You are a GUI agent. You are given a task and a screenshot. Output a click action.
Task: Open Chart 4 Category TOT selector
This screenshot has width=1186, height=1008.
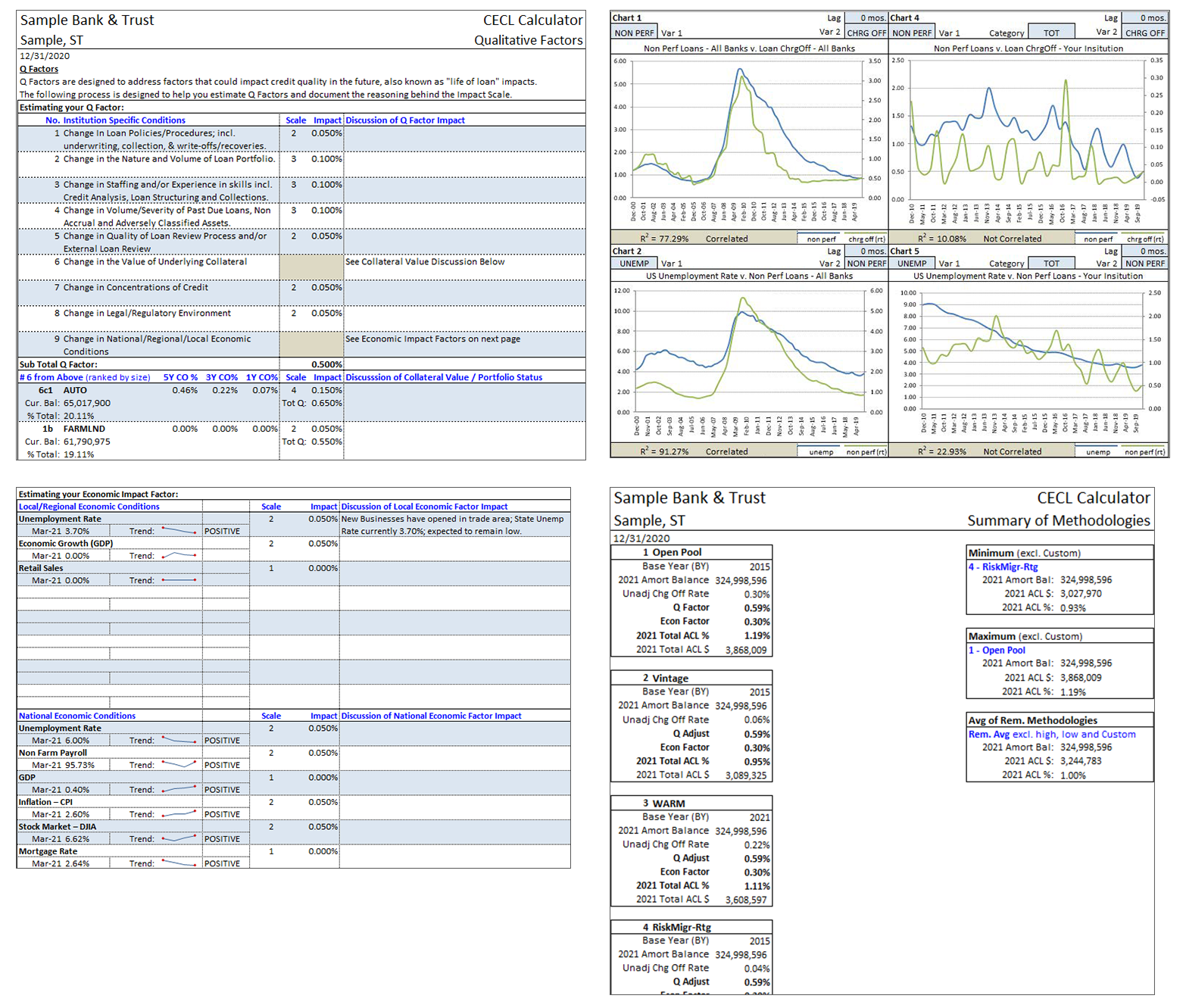coord(1051,33)
